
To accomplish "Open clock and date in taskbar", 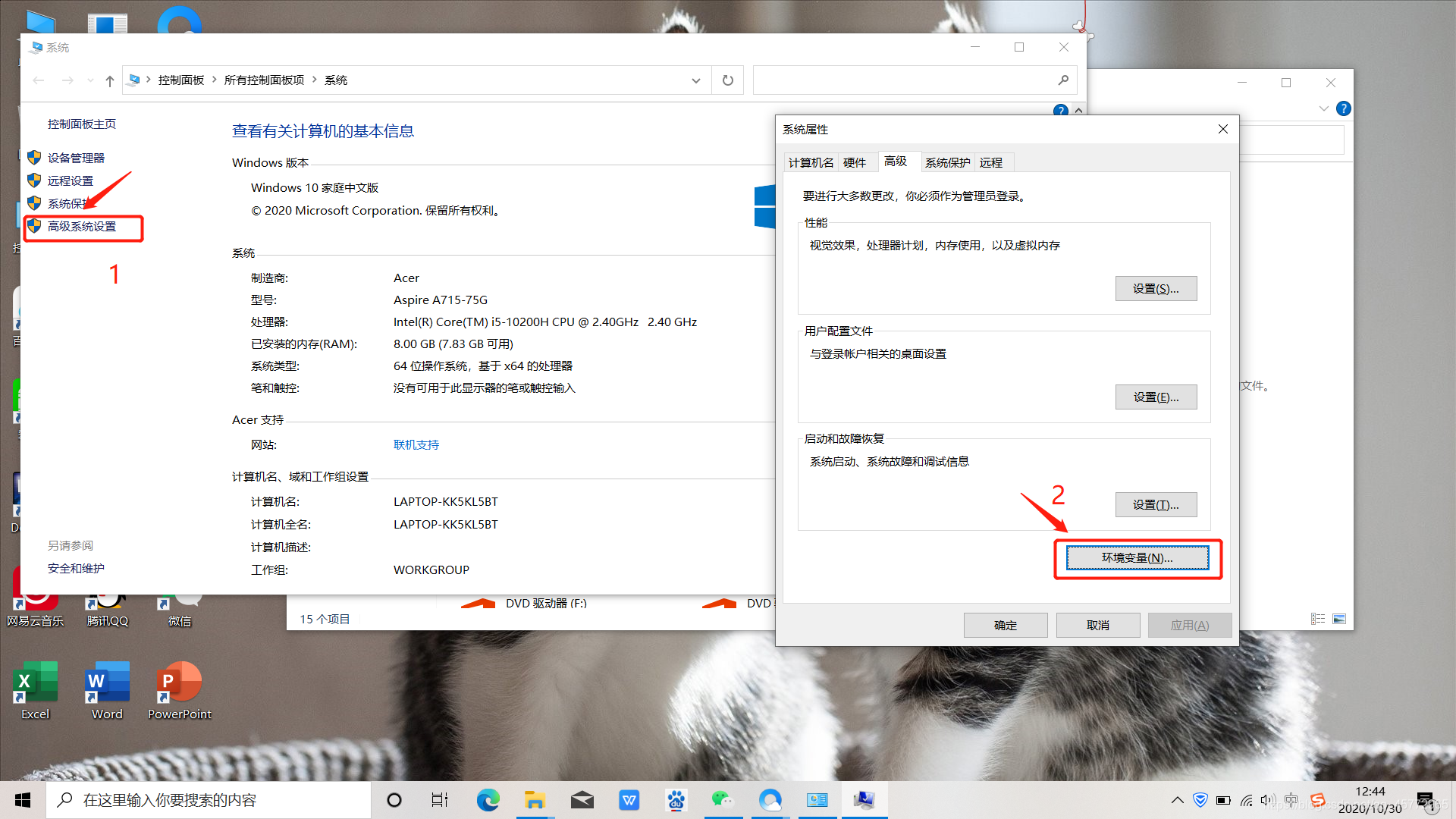I will tap(1370, 800).
